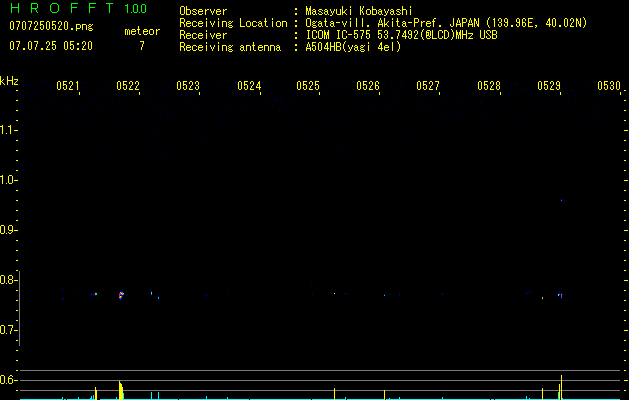Click the meteor label
629x400 pixels.
coord(142,31)
